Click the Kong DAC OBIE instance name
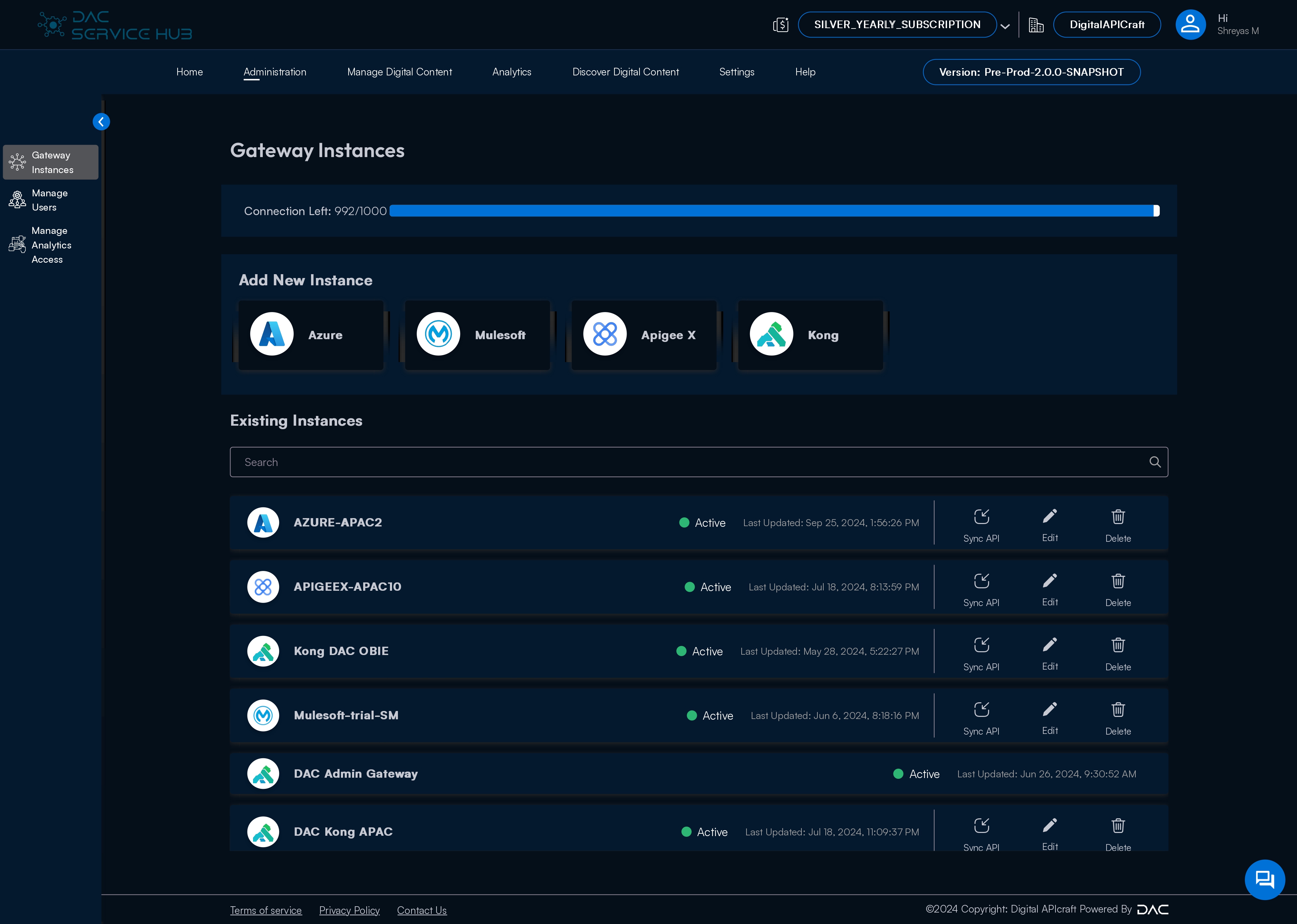This screenshot has height=924, width=1297. point(341,651)
